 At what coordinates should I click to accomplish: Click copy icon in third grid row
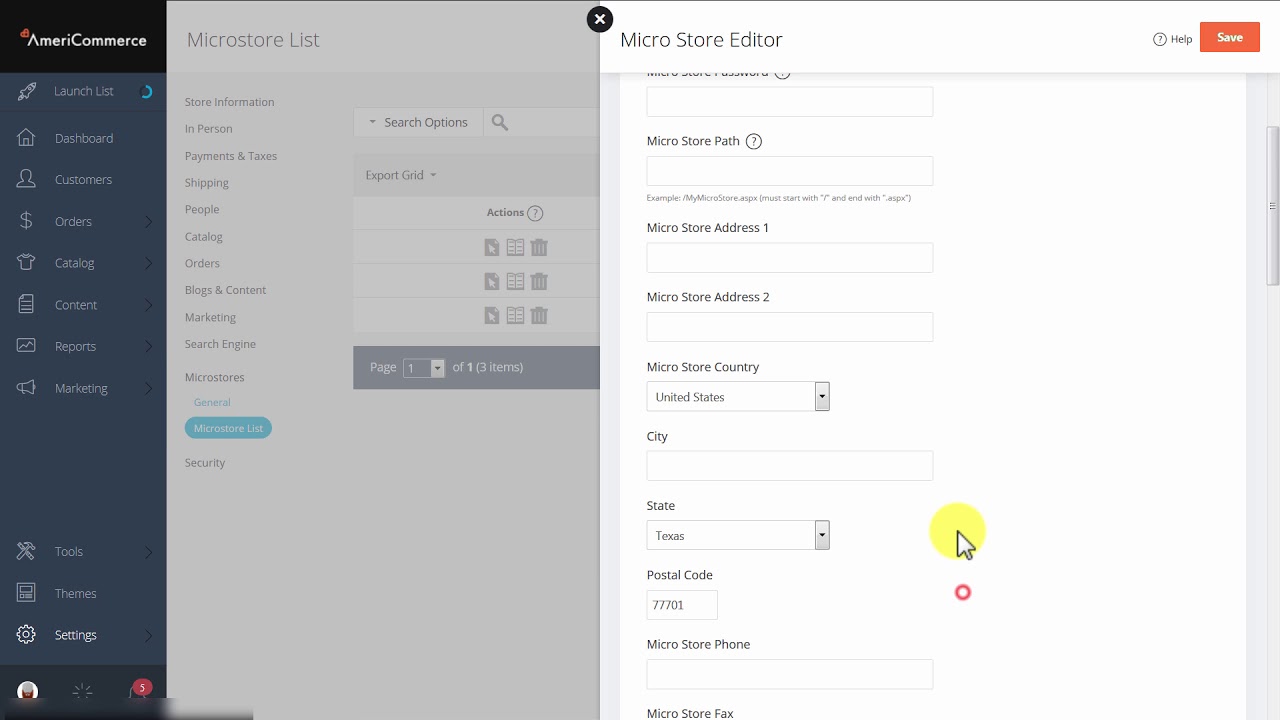[x=515, y=316]
